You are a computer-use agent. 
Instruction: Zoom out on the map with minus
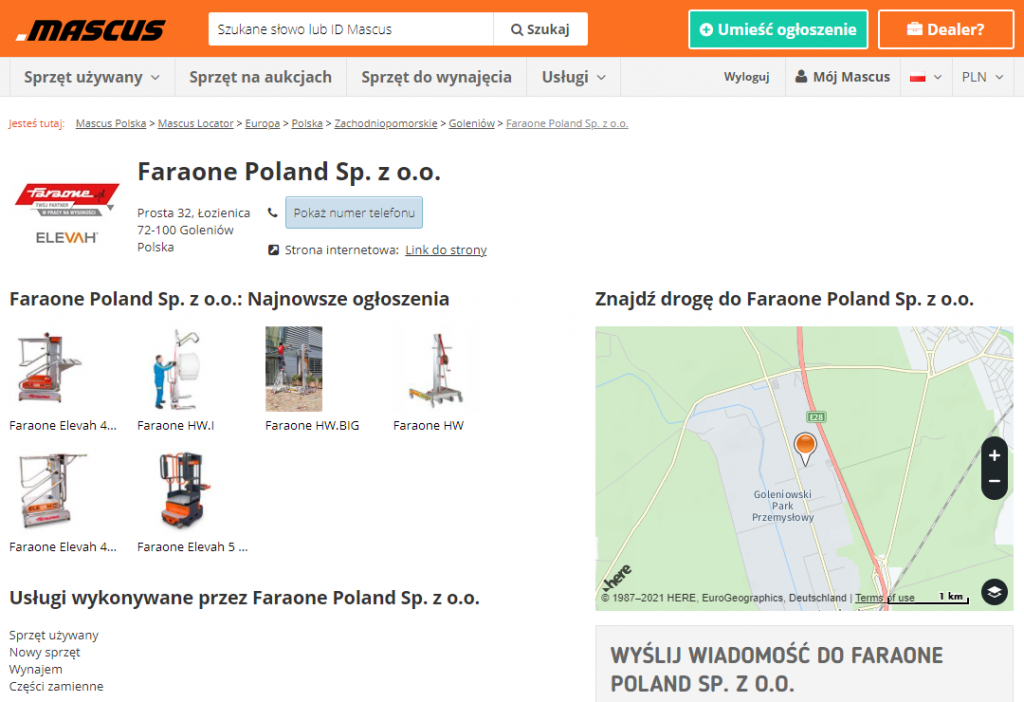(995, 482)
